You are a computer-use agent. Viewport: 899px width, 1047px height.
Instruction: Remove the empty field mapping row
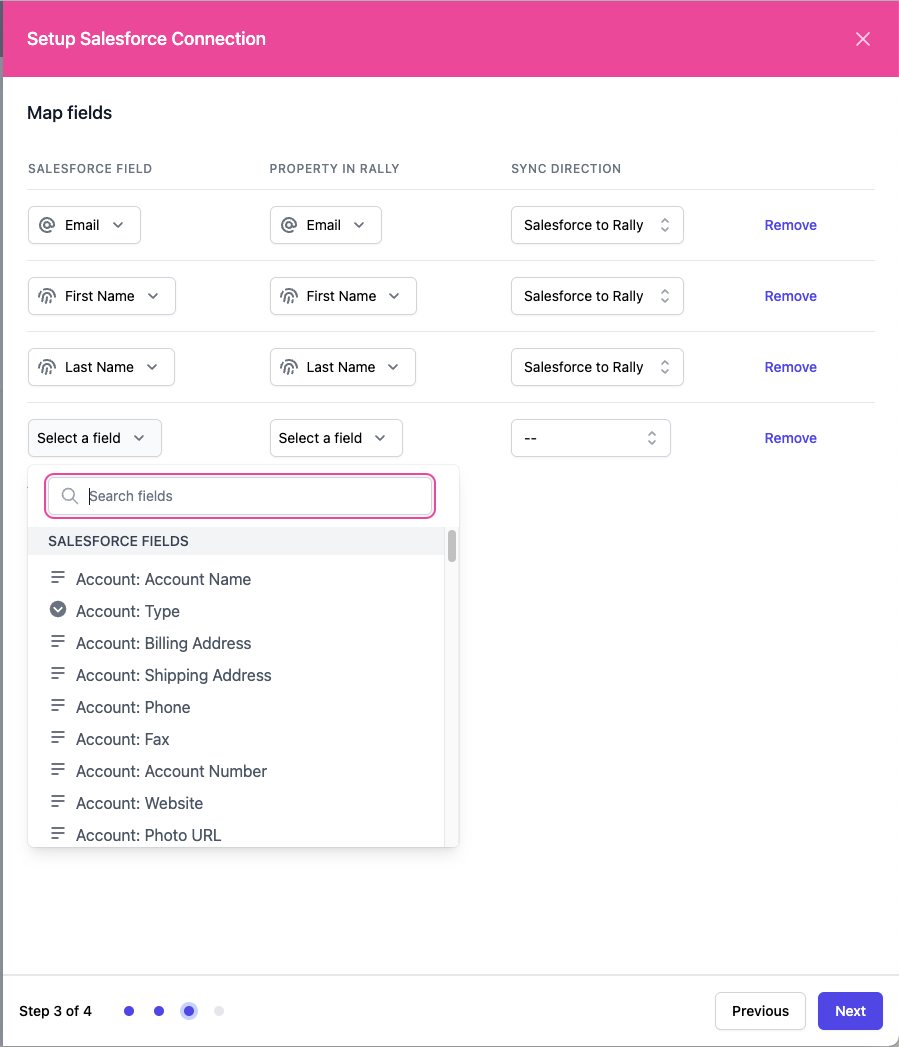click(790, 438)
